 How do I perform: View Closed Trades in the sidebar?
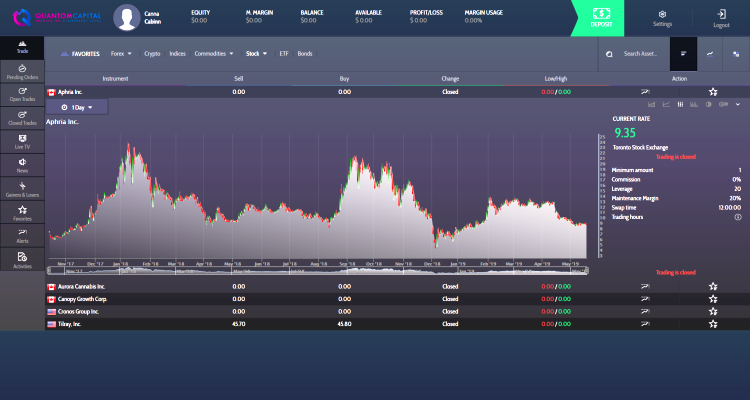tap(22, 118)
